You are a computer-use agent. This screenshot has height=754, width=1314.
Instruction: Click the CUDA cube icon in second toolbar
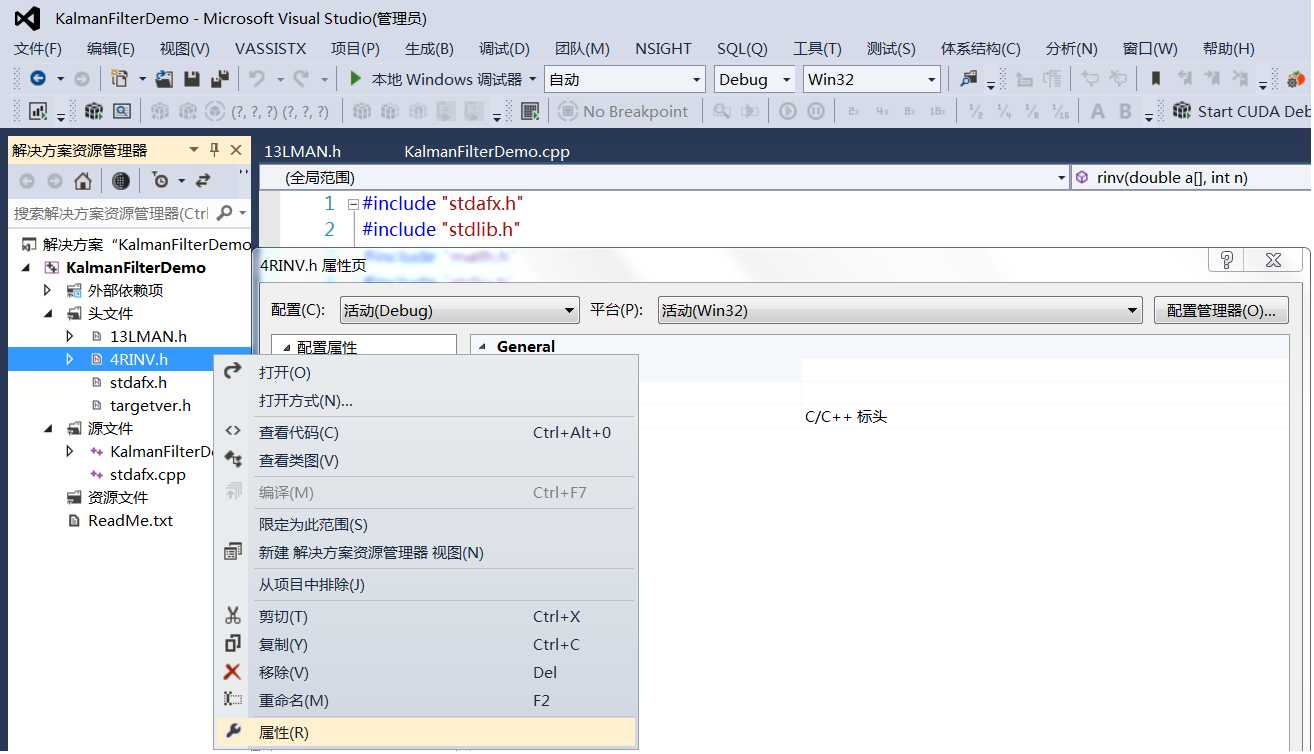click(94, 111)
